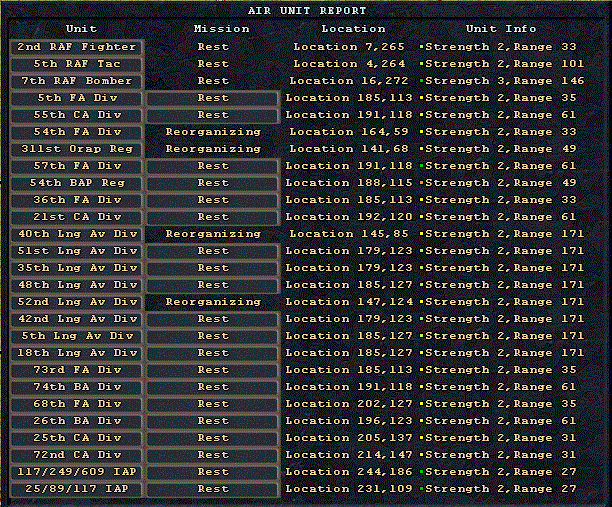Image resolution: width=612 pixels, height=507 pixels.
Task: Select the 74th BA Div unit
Action: click(77, 387)
